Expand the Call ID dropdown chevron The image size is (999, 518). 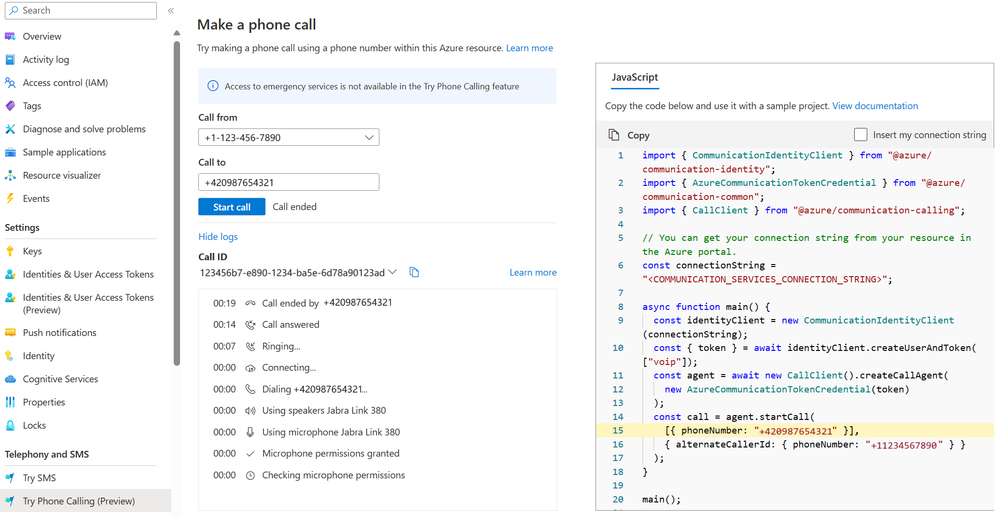(392, 272)
